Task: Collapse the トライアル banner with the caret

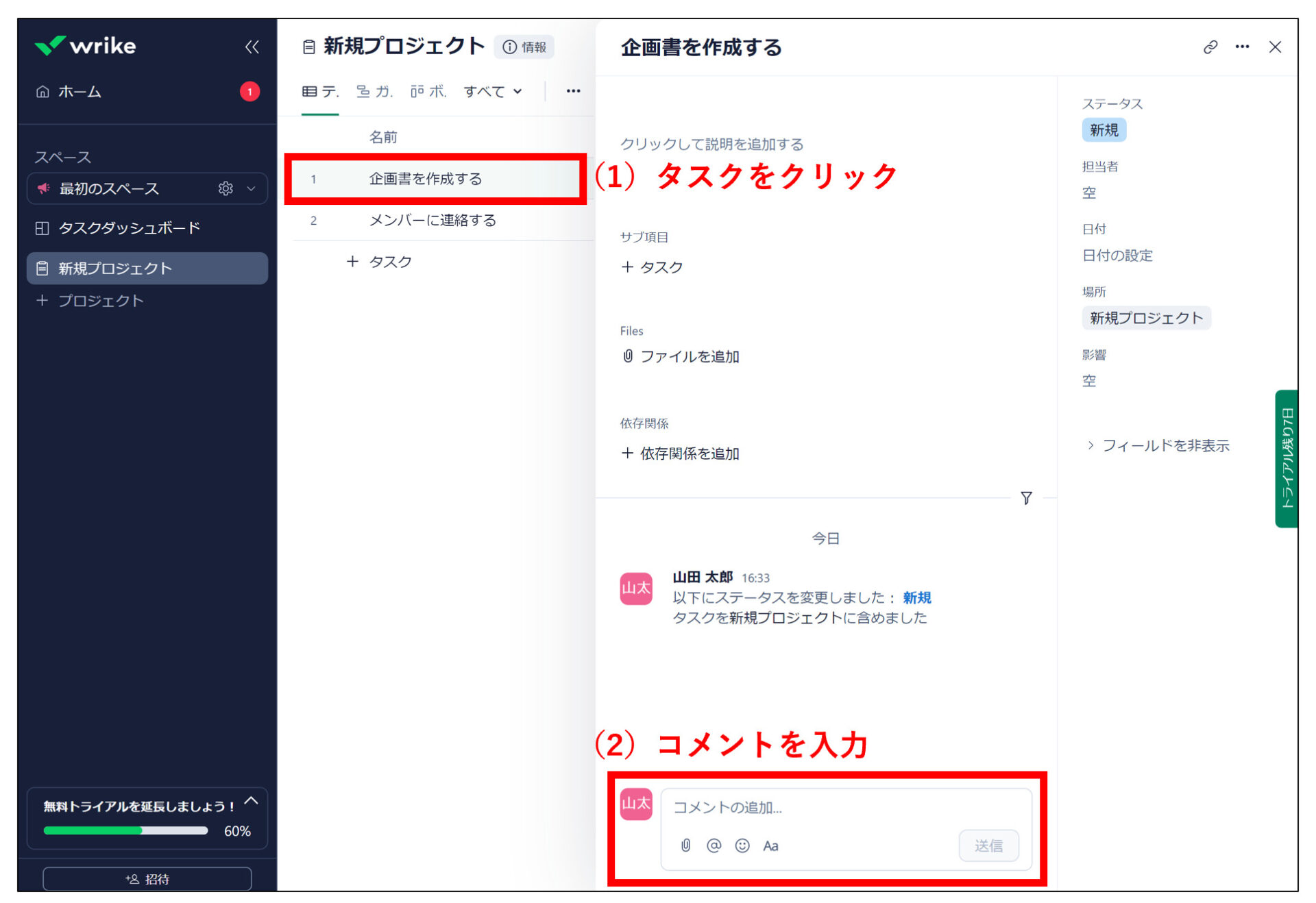Action: tap(252, 799)
